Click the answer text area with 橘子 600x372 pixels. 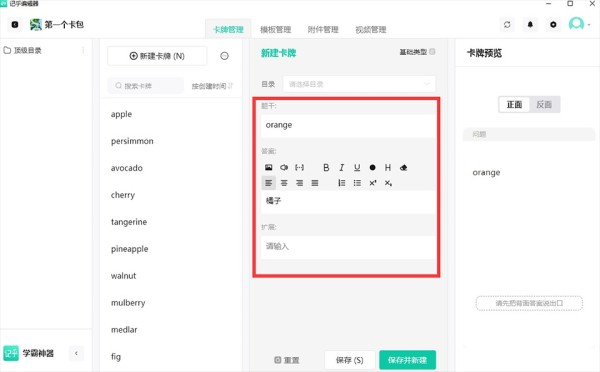click(x=347, y=201)
